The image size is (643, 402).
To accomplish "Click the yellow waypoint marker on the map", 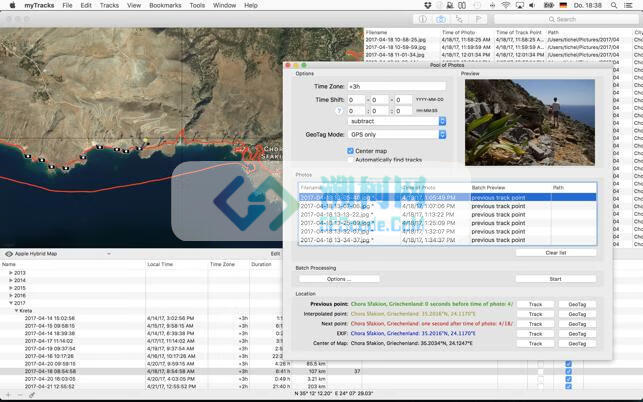I will click(145, 140).
